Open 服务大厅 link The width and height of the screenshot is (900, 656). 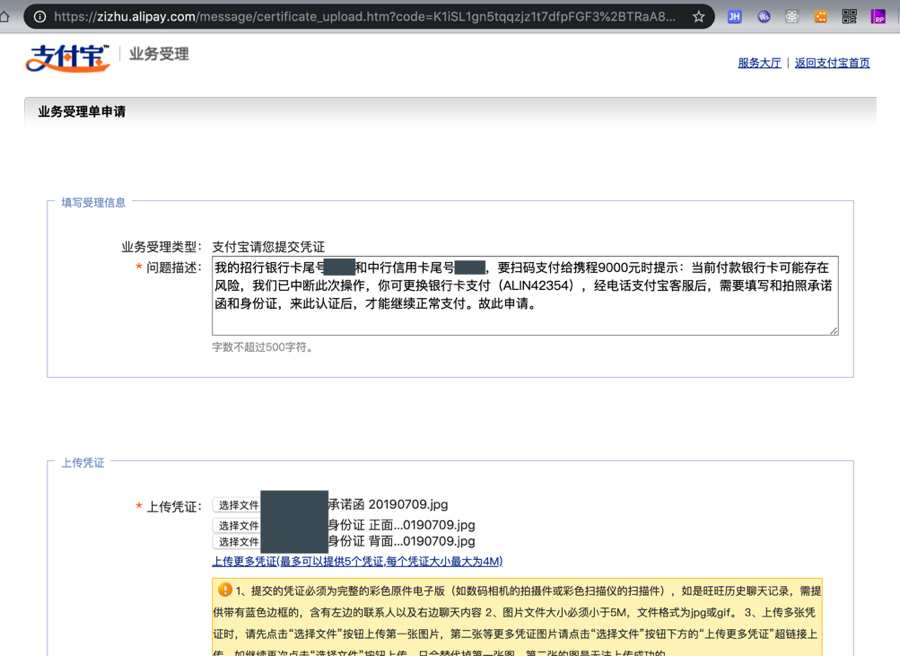pos(759,63)
